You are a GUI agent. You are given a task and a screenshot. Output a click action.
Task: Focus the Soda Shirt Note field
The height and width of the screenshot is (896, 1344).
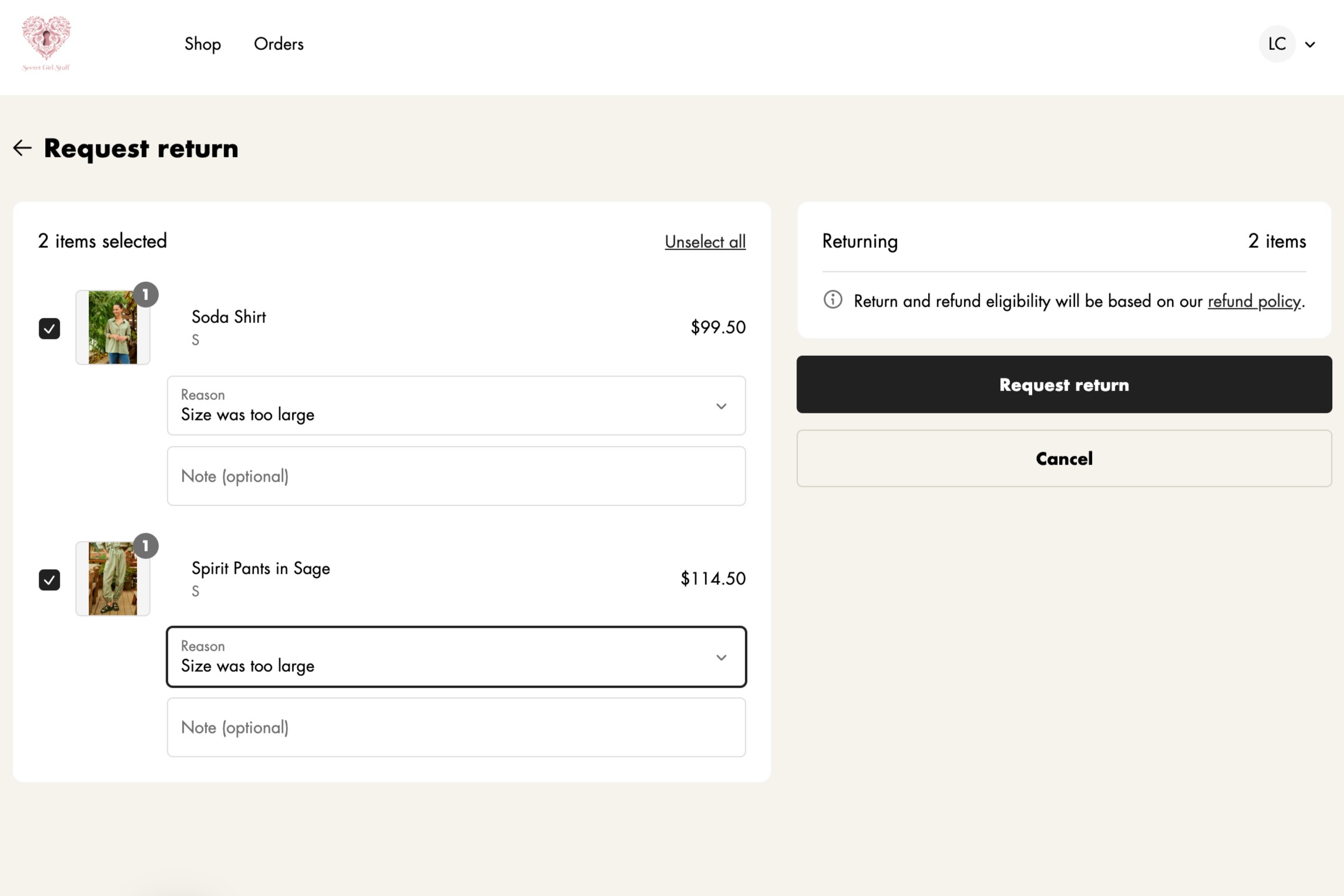[x=456, y=476]
